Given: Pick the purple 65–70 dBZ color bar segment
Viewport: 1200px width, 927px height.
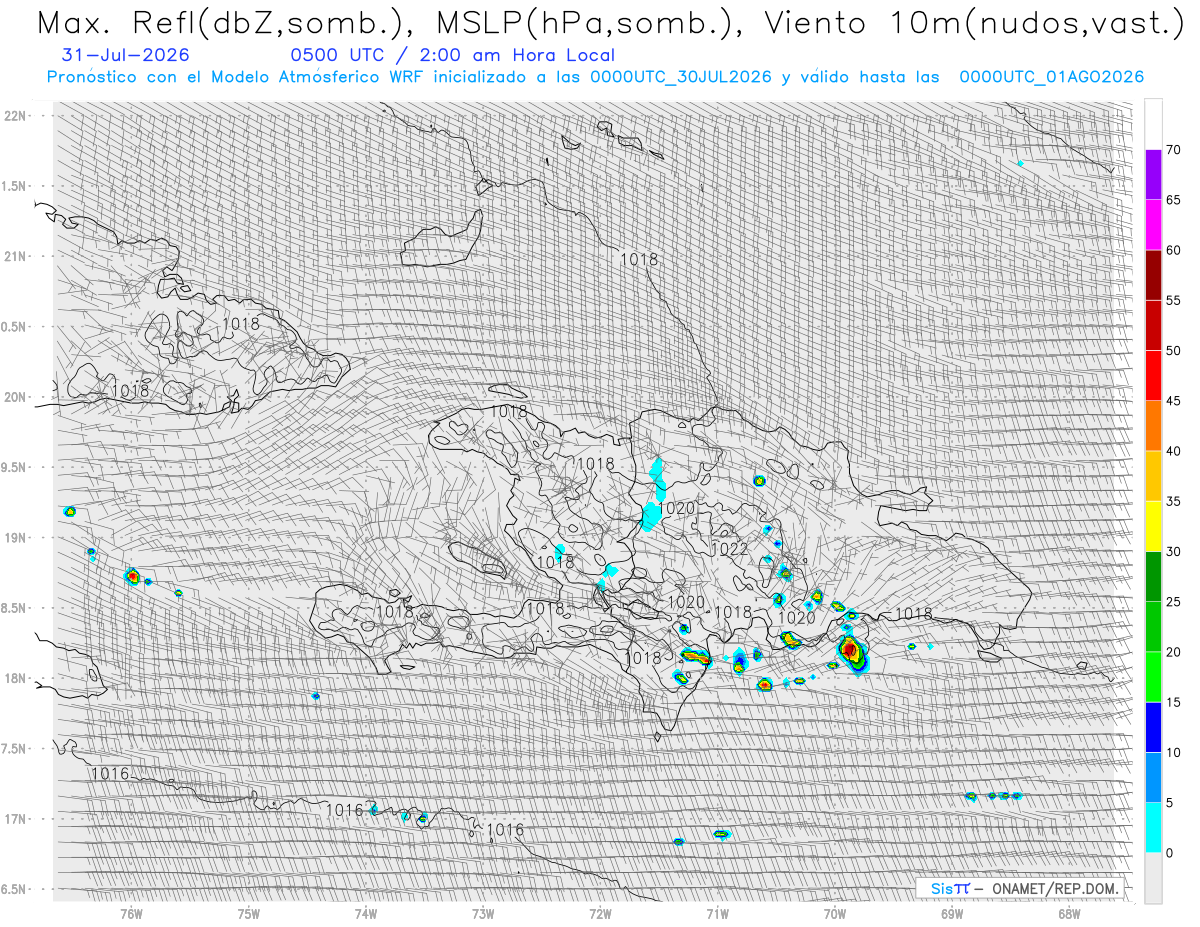Looking at the screenshot, I should [x=1153, y=175].
